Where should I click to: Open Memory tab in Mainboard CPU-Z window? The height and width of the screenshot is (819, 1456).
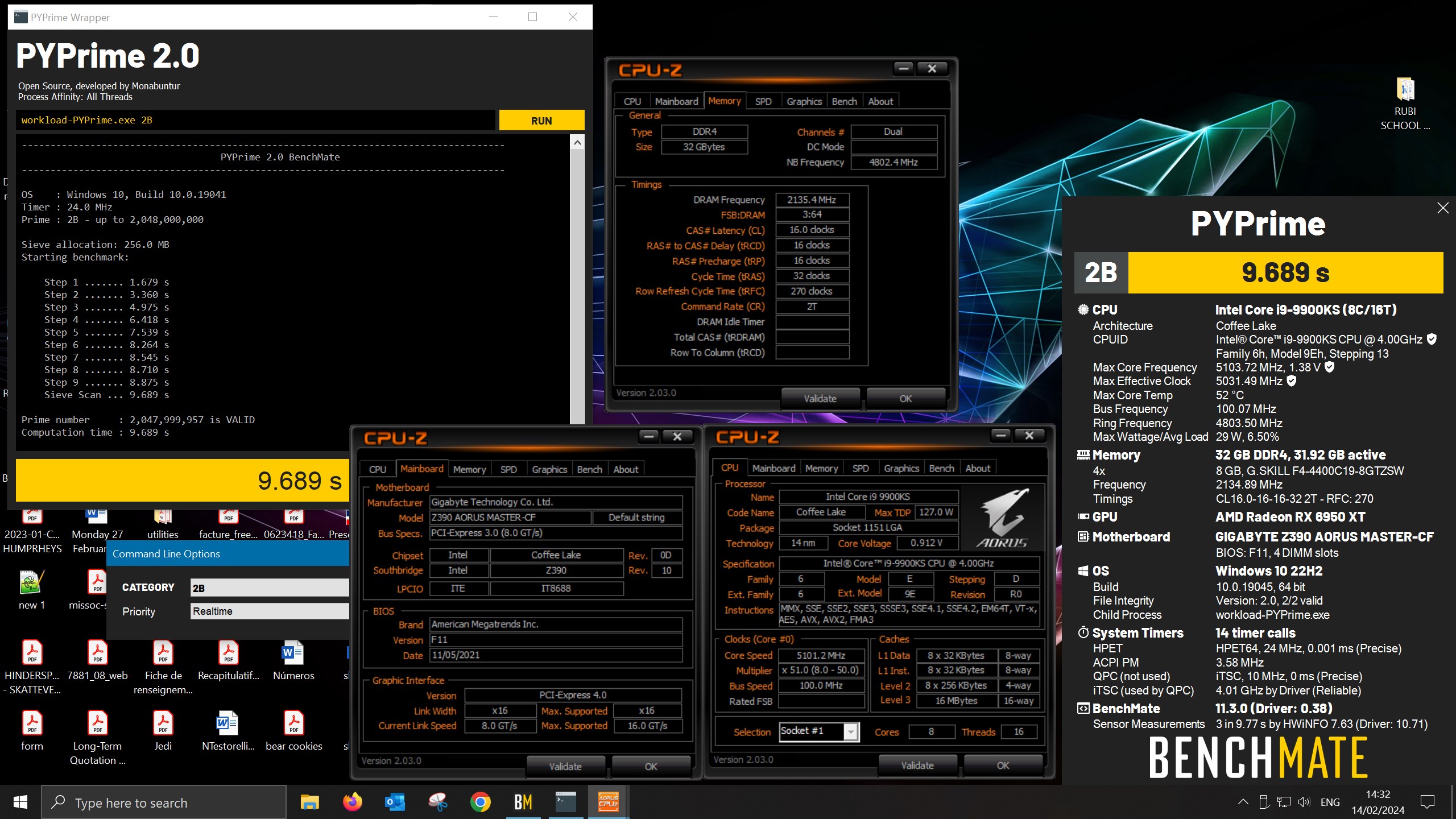(x=469, y=469)
